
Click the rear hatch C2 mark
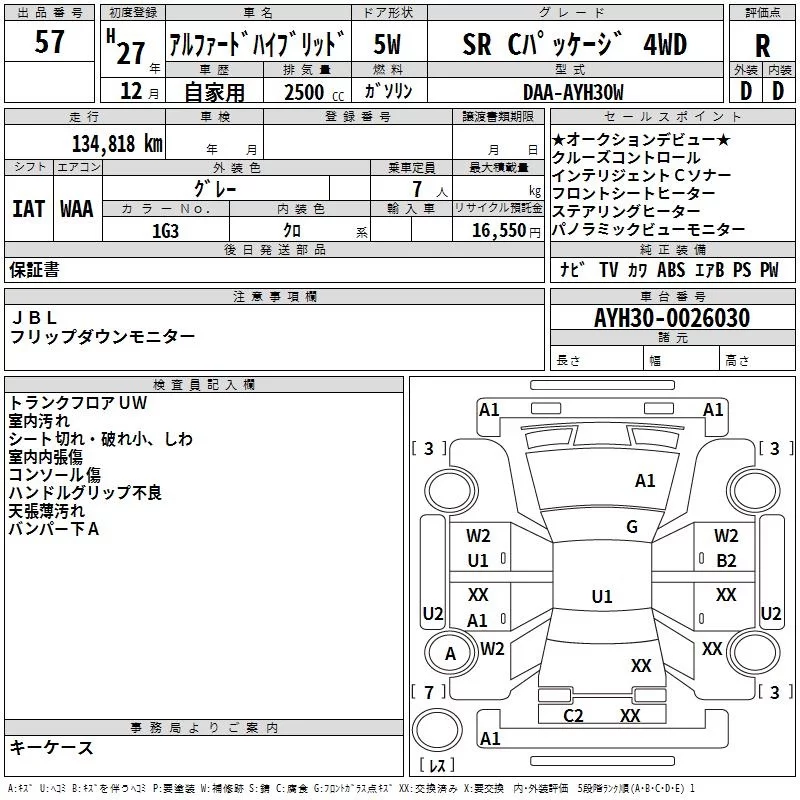click(573, 716)
